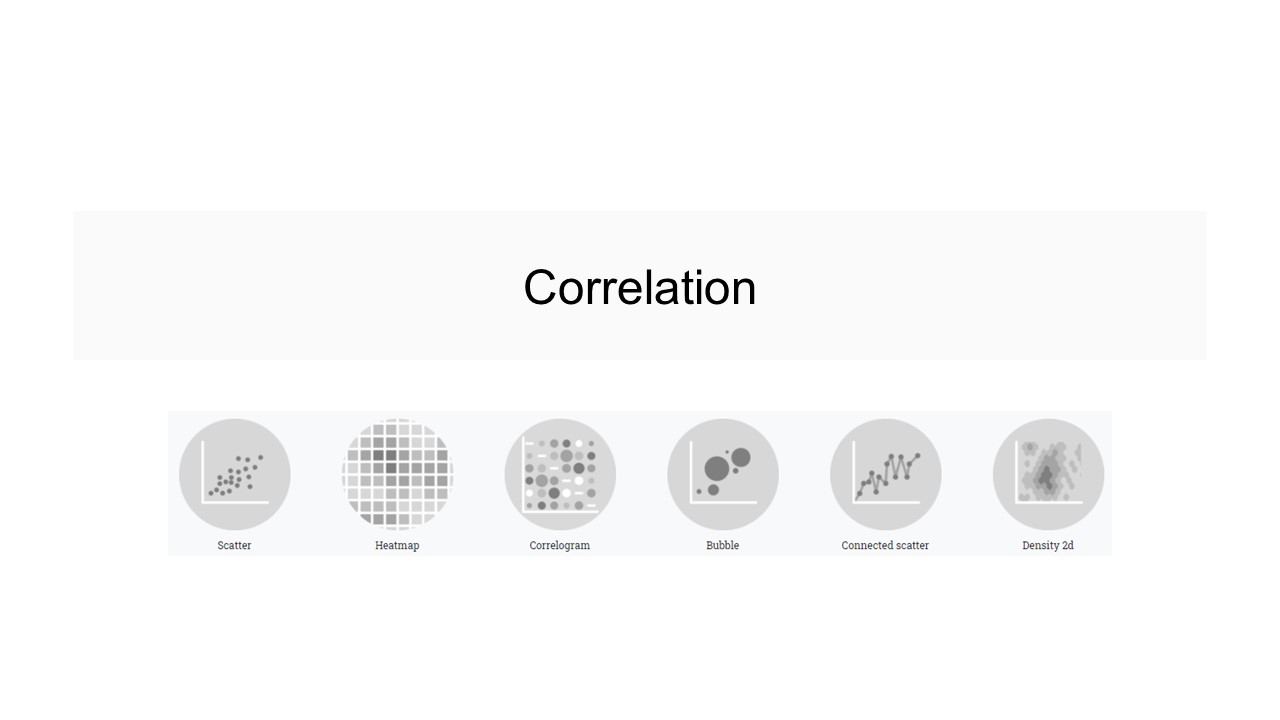This screenshot has height=720, width=1280.
Task: Click the "Correlogram" label text
Action: 560,546
